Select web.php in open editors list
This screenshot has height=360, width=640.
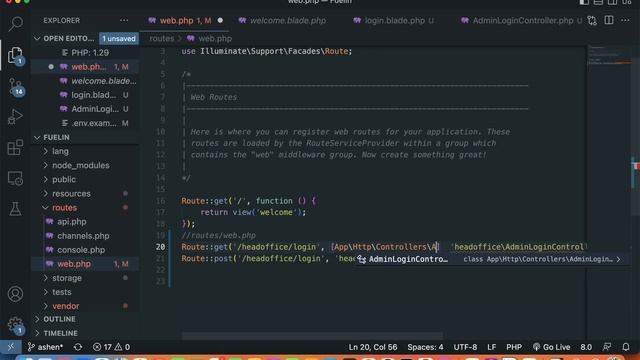pyautogui.click(x=85, y=67)
